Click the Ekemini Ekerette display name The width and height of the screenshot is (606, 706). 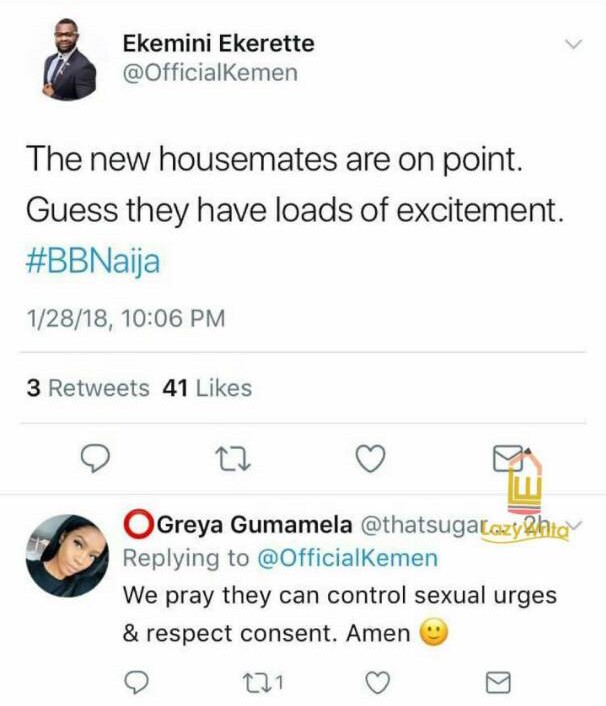point(217,43)
